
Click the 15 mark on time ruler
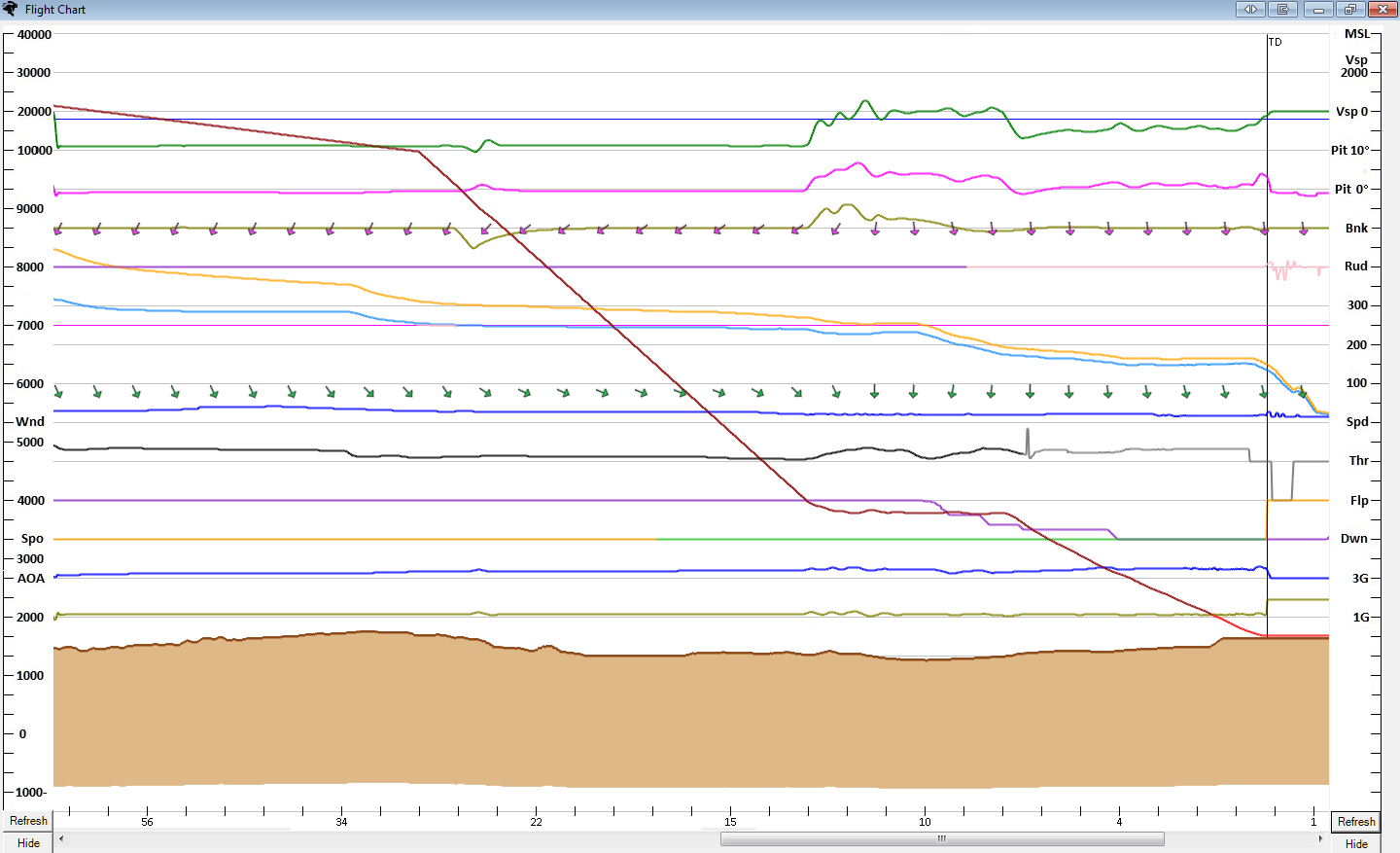click(x=730, y=822)
